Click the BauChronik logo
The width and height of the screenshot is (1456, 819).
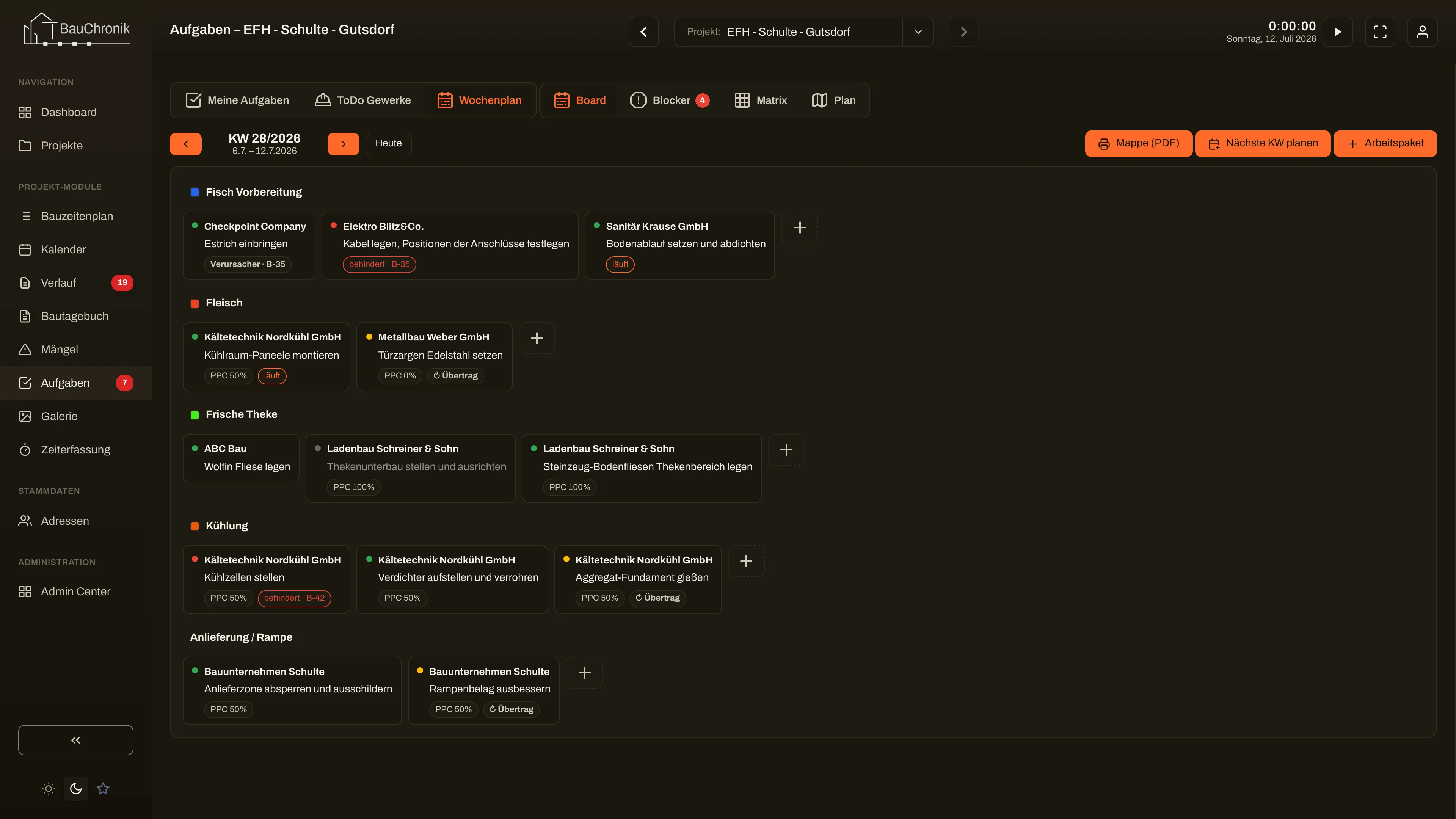(76, 30)
